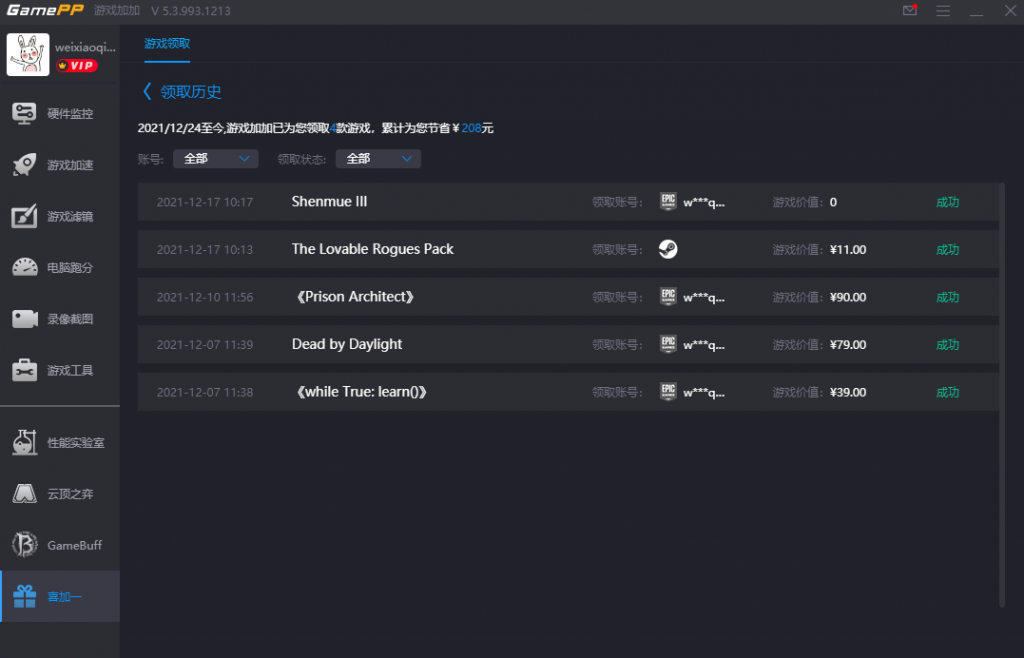
Task: Switch to the 游戏领取 tab
Action: pos(167,44)
